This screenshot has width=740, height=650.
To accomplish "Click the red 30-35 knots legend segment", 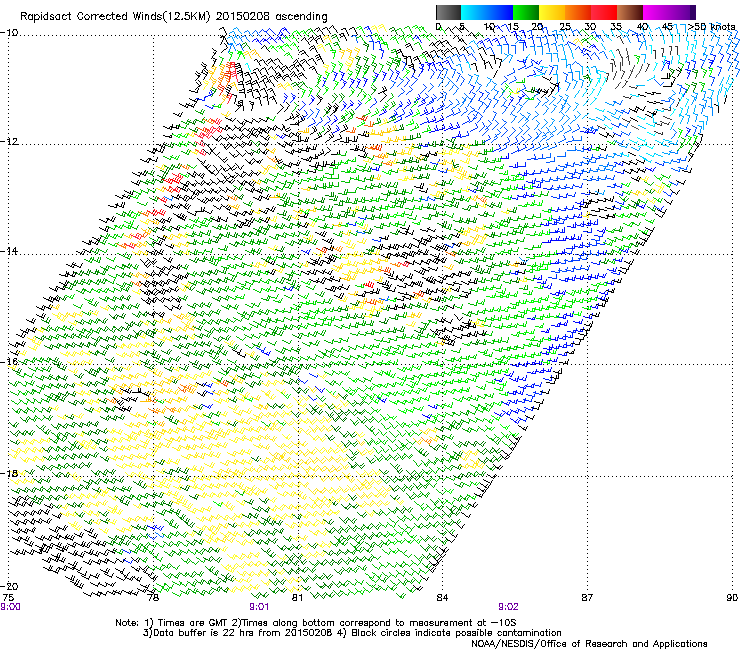I will pos(604,12).
